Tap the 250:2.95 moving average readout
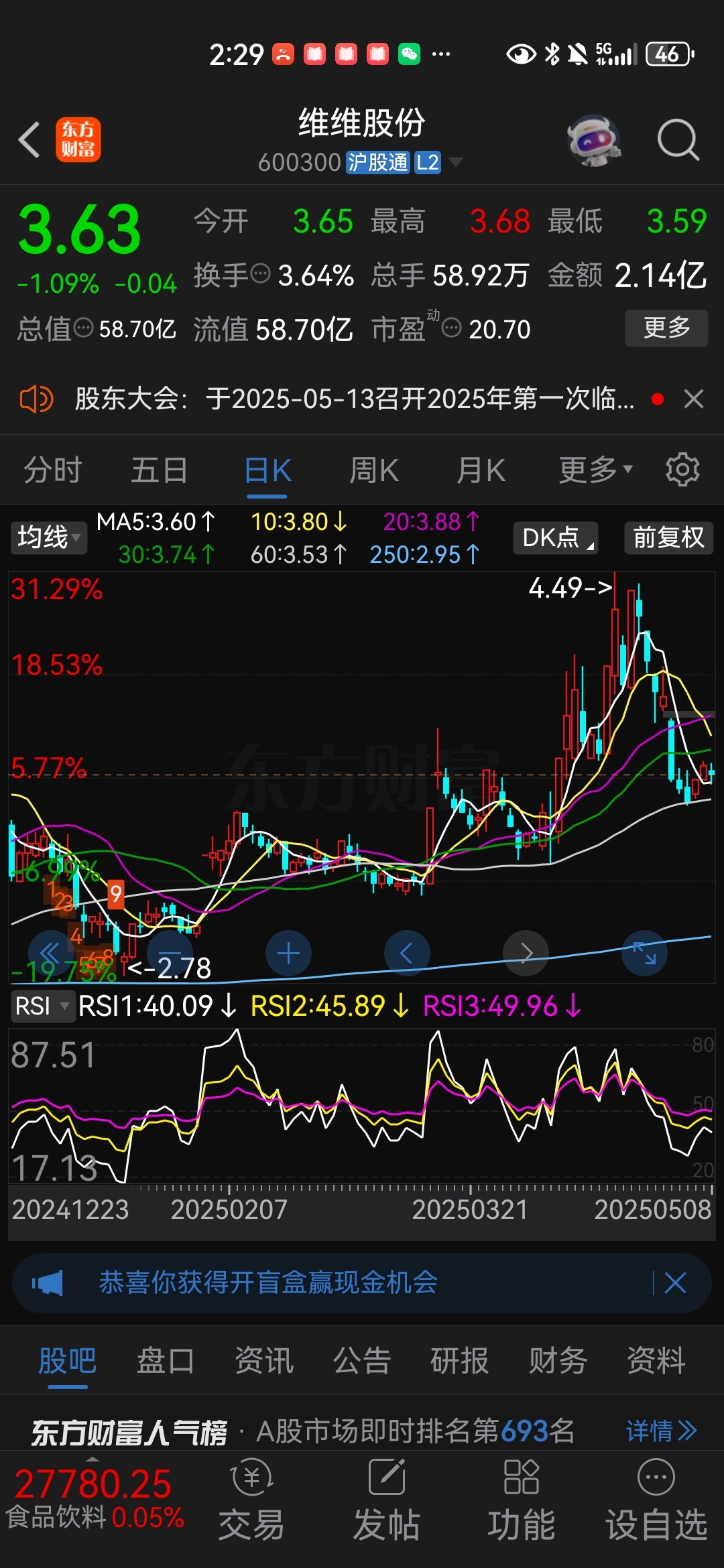Viewport: 724px width, 1568px height. 425,554
